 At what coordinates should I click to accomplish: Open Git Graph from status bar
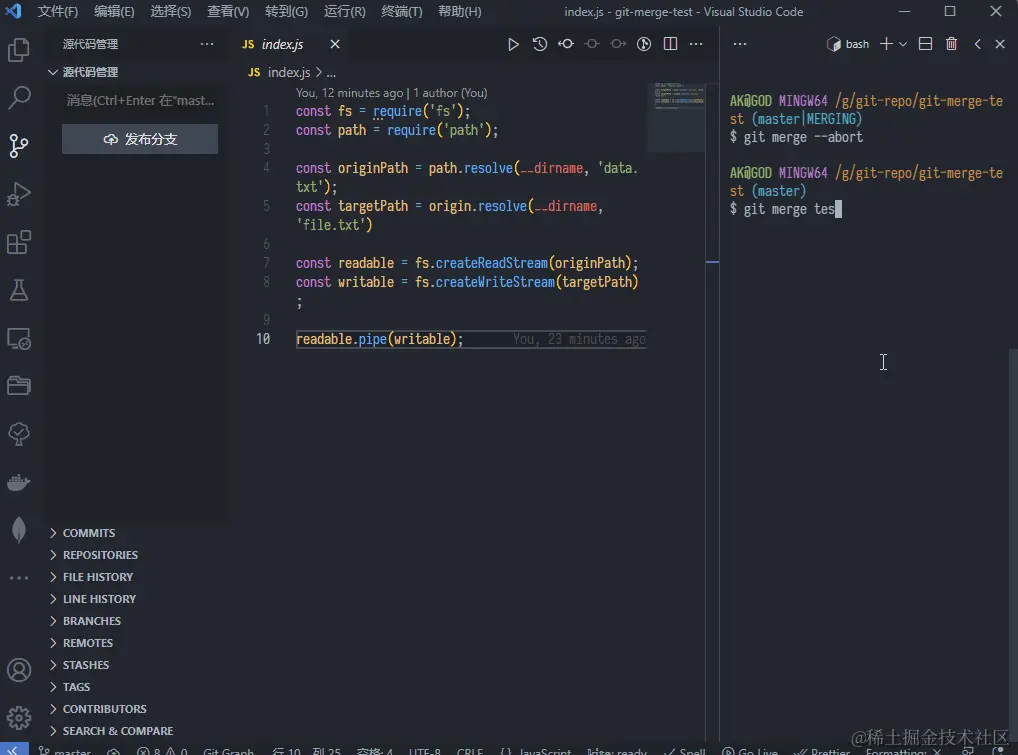tap(228, 751)
